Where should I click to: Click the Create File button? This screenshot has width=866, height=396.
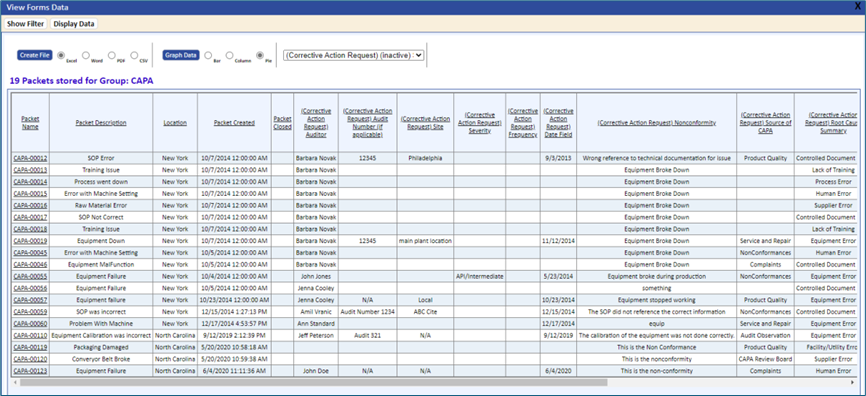click(35, 55)
